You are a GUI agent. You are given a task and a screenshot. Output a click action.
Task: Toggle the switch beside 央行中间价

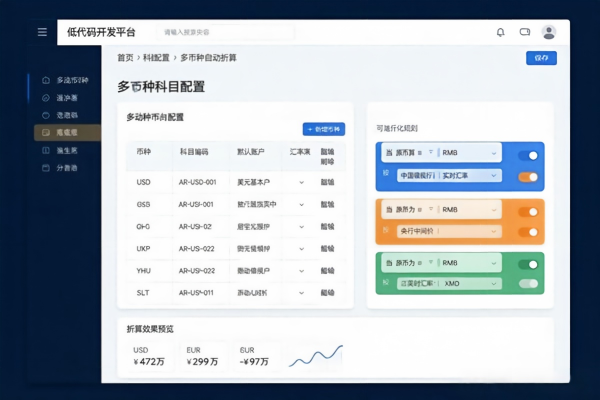click(528, 232)
